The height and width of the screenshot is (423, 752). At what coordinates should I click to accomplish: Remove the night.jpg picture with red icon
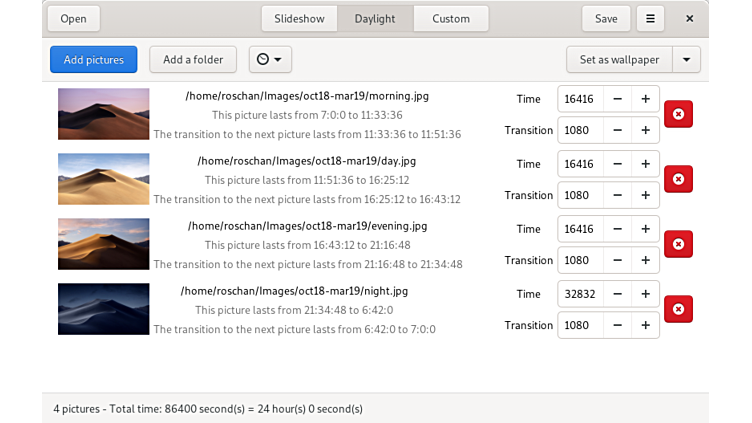[678, 309]
